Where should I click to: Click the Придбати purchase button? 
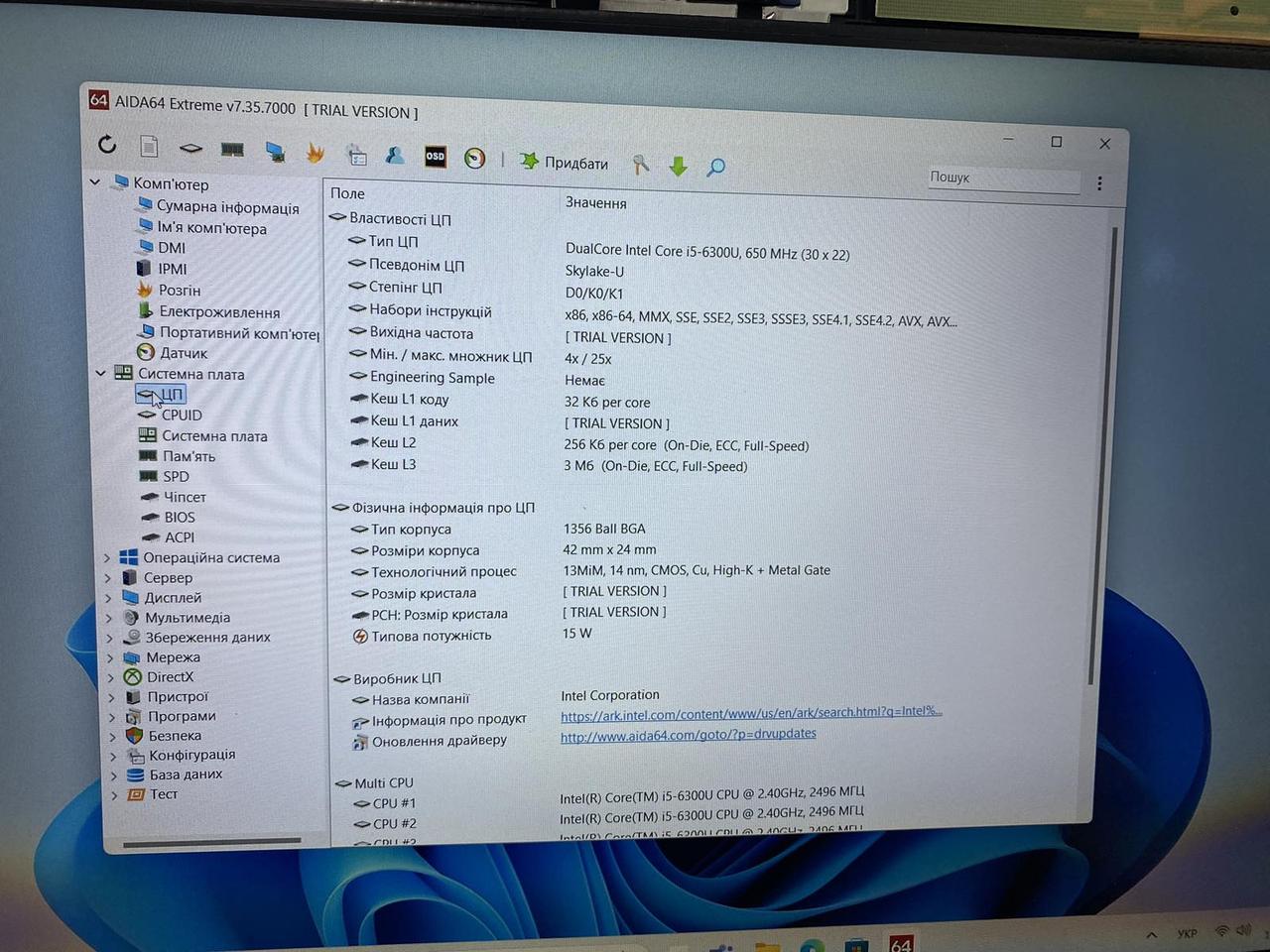pos(564,162)
